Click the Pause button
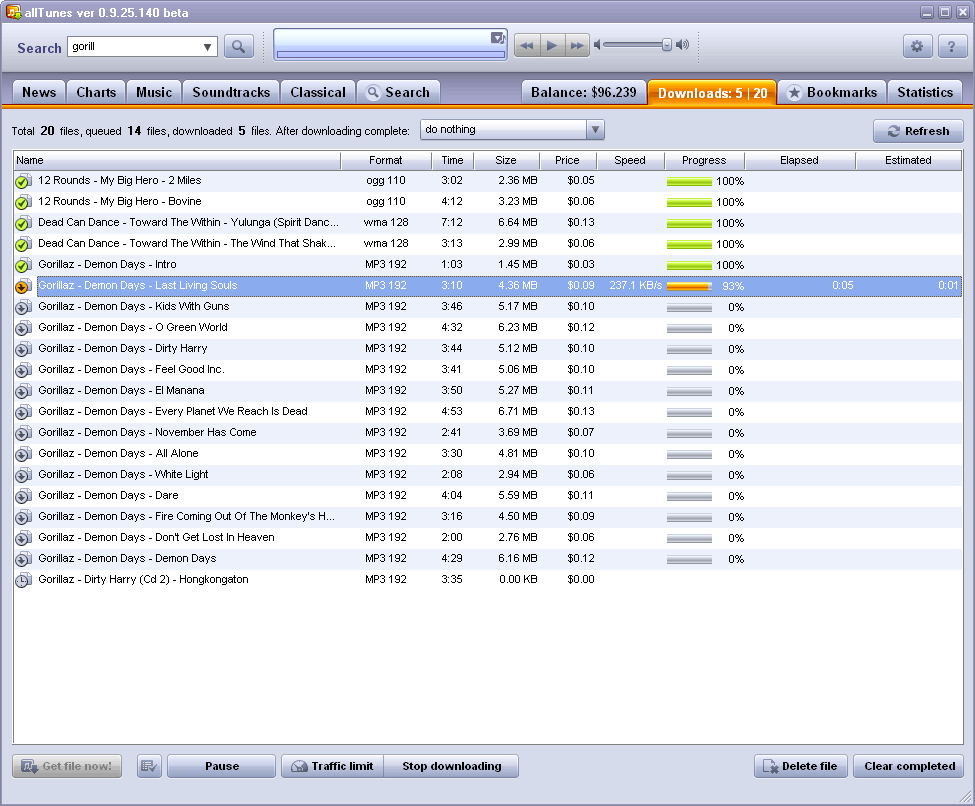This screenshot has width=975, height=806. click(221, 766)
